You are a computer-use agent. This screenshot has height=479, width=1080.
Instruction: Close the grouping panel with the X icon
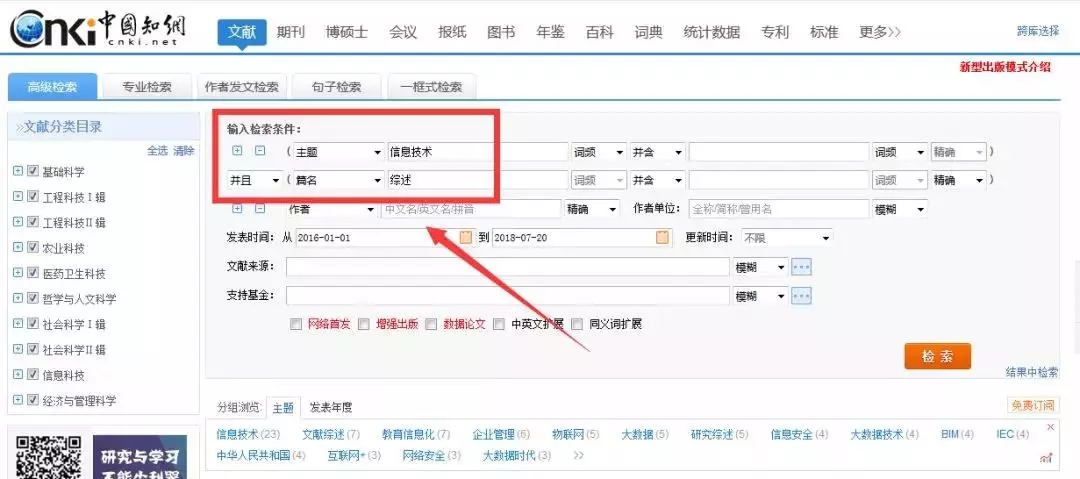coord(1050,427)
